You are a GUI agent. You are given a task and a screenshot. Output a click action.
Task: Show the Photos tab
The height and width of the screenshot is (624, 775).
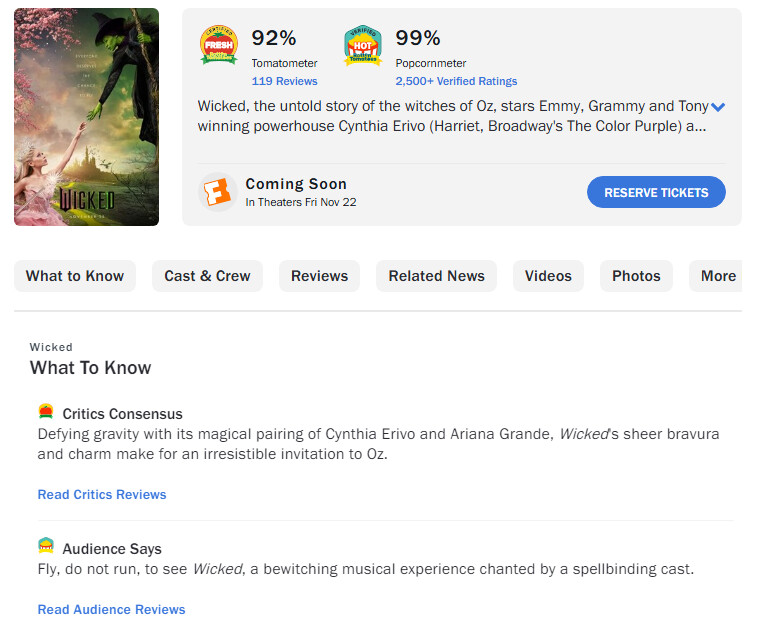tap(636, 276)
